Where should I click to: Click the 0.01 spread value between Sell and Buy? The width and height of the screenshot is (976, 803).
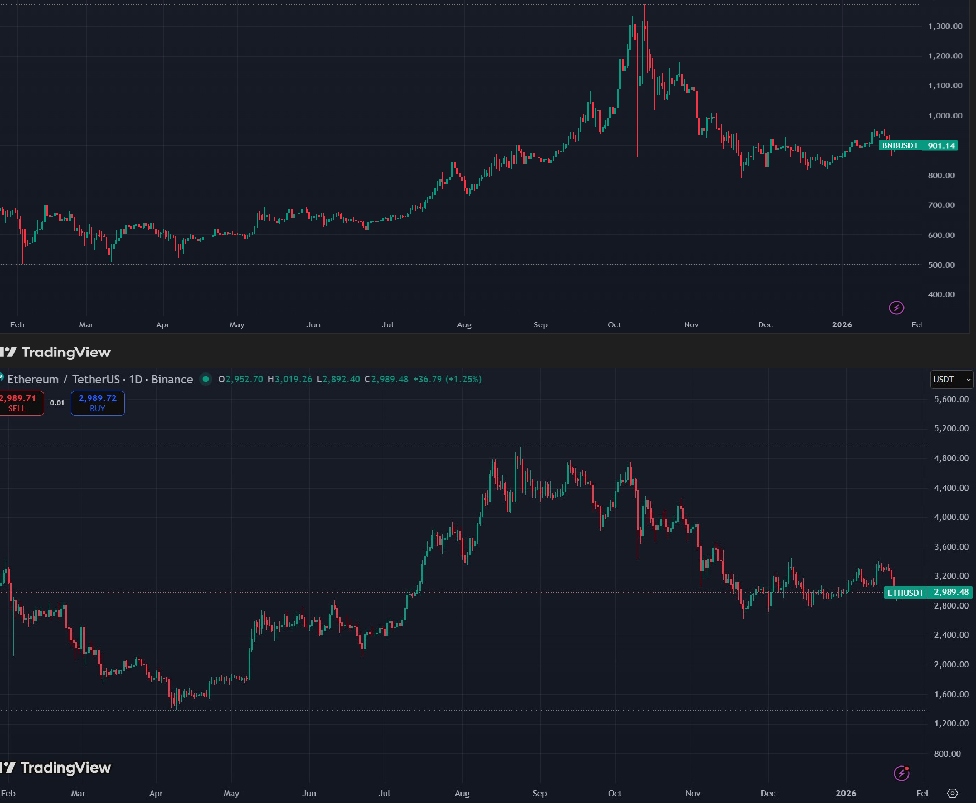(58, 402)
